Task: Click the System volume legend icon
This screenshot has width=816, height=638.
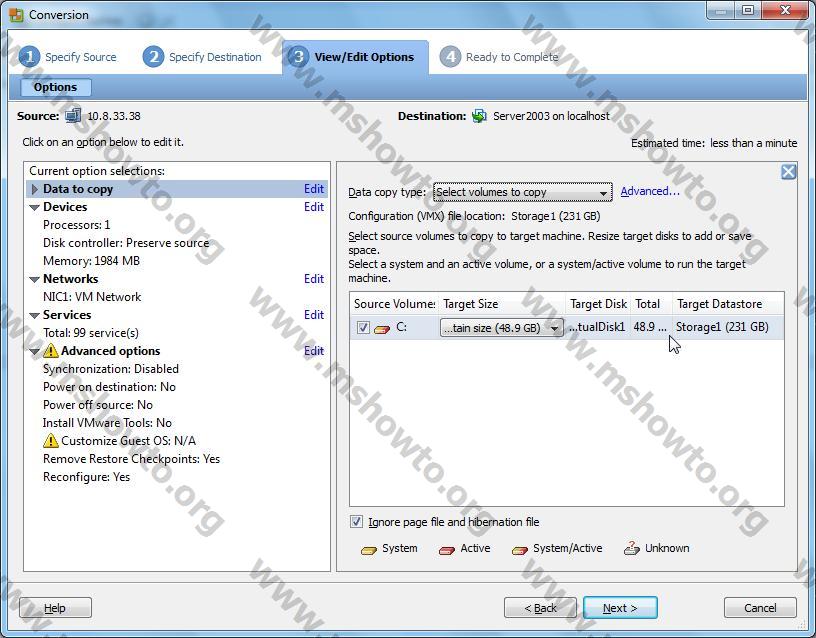Action: [368, 550]
